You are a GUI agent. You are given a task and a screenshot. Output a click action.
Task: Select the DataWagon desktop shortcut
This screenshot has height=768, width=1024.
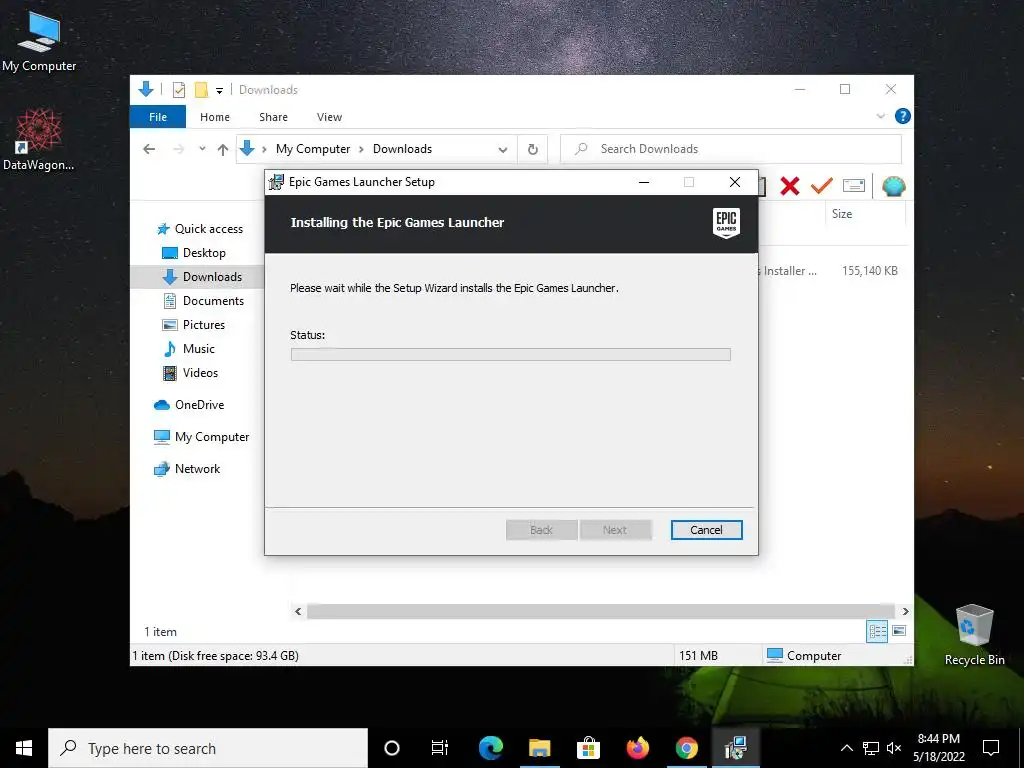coord(39,139)
